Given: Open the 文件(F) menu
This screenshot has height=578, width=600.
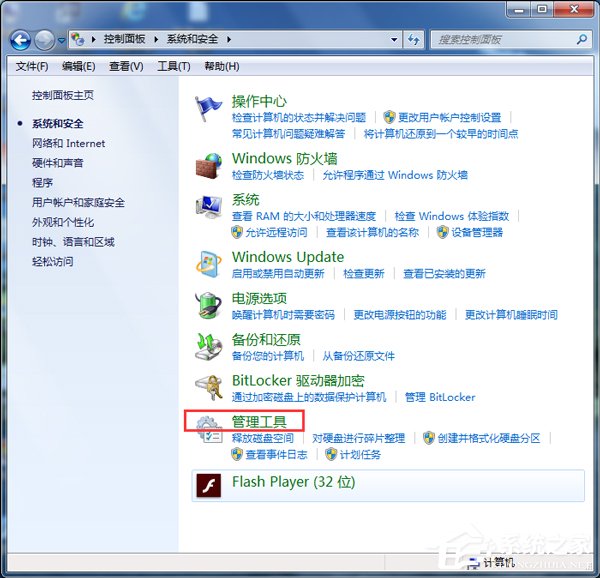Looking at the screenshot, I should (x=32, y=66).
